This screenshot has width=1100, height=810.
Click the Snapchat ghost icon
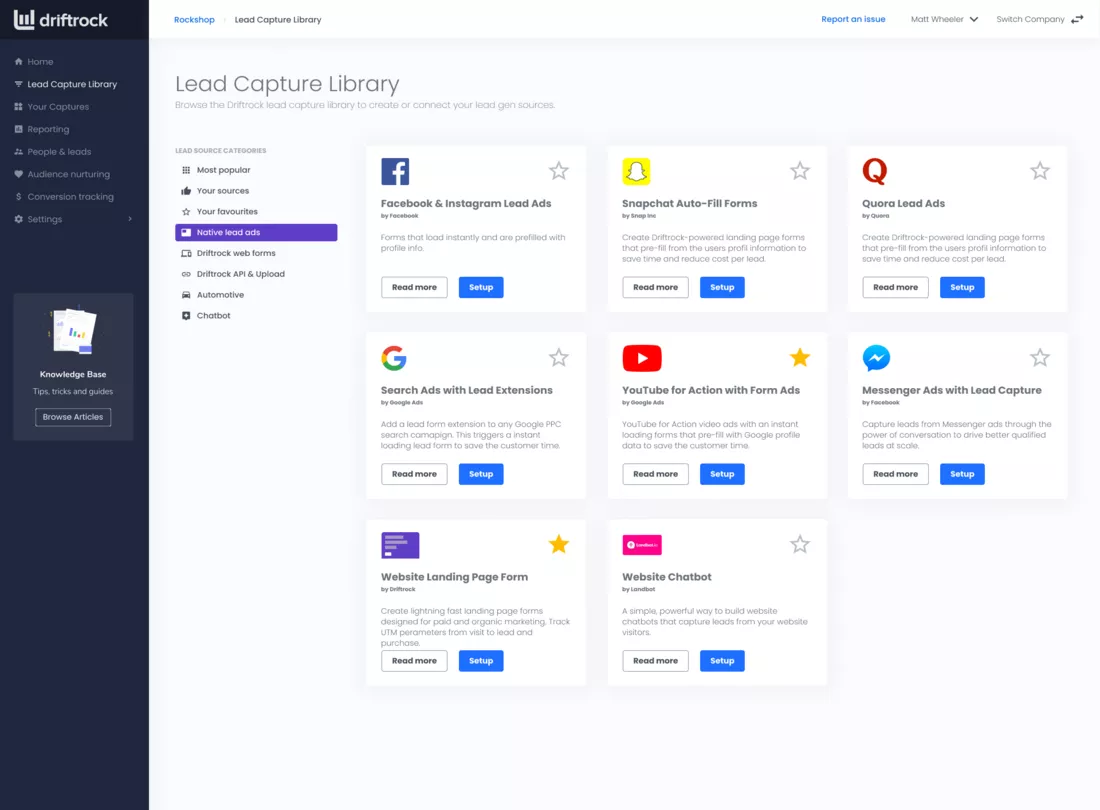[x=636, y=171]
